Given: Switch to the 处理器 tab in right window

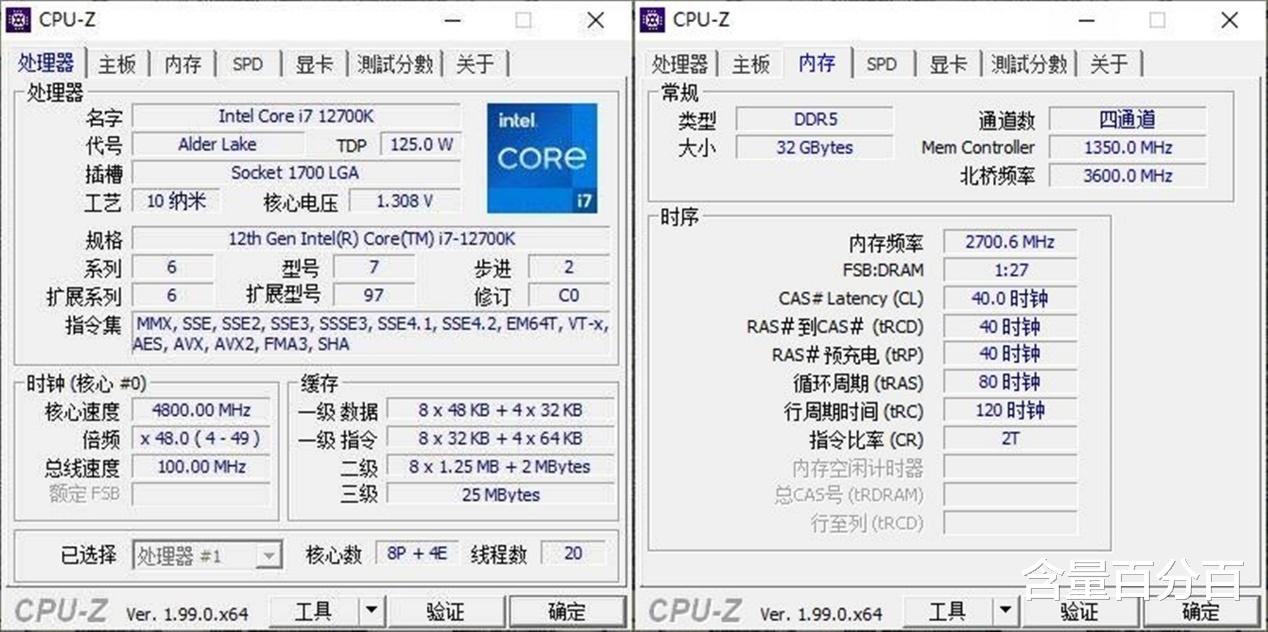Looking at the screenshot, I should pyautogui.click(x=680, y=63).
